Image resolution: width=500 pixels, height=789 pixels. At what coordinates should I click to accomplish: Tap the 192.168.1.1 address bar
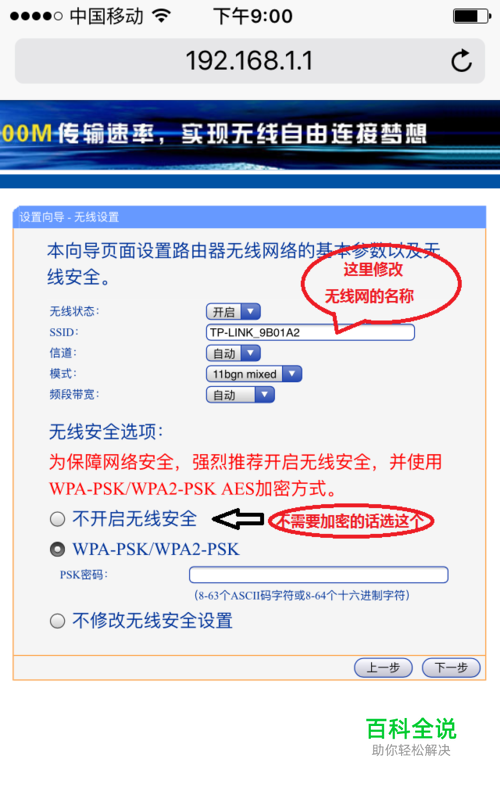[x=249, y=61]
